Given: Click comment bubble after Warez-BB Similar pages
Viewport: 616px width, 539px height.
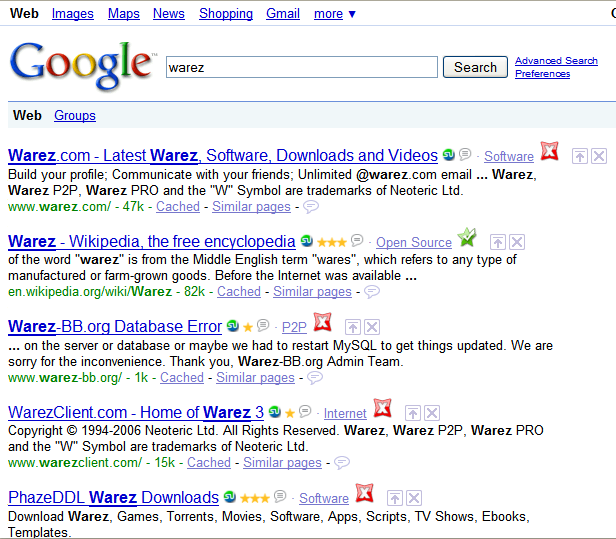Looking at the screenshot, I should click(315, 378).
